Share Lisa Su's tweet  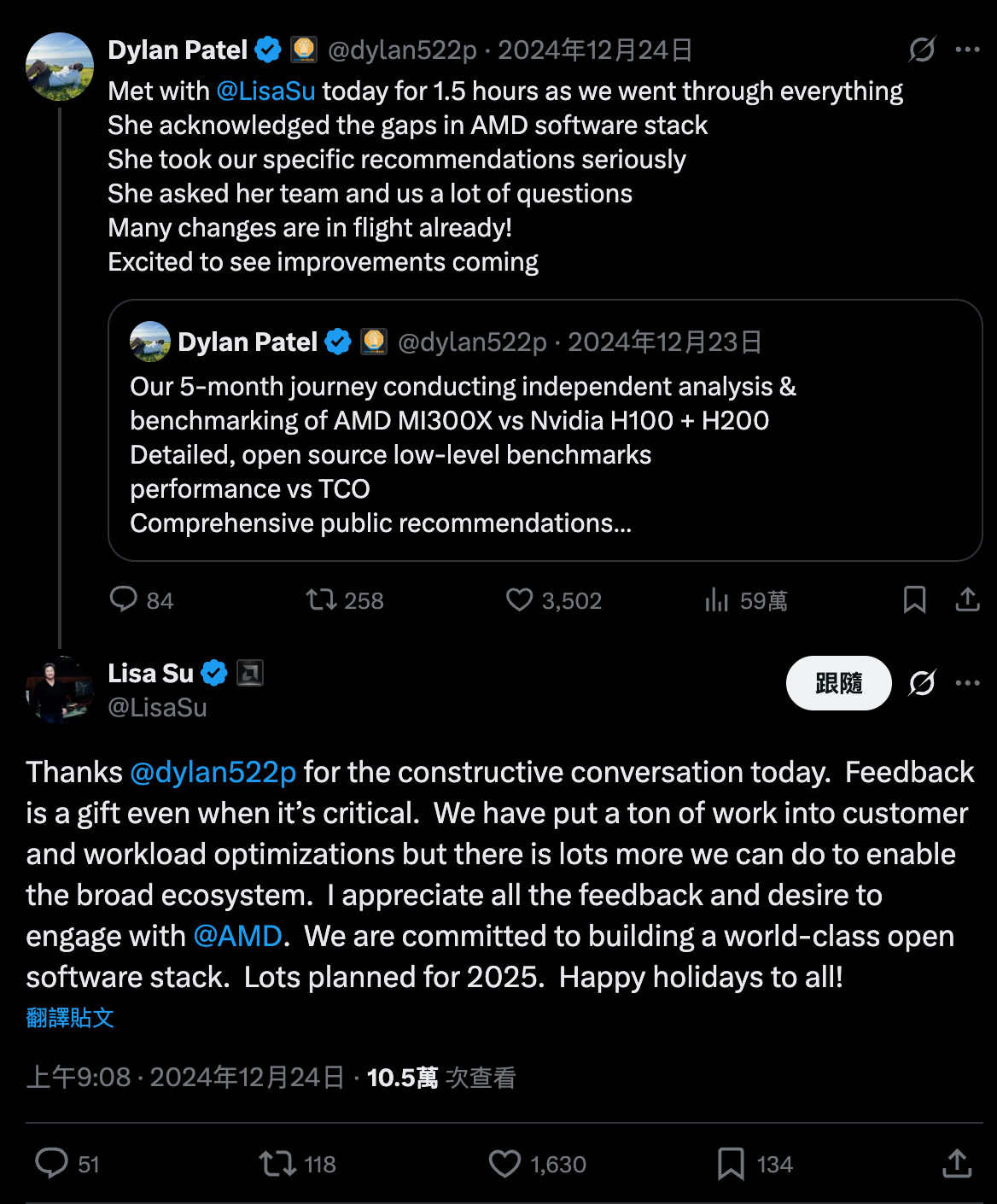(957, 1163)
